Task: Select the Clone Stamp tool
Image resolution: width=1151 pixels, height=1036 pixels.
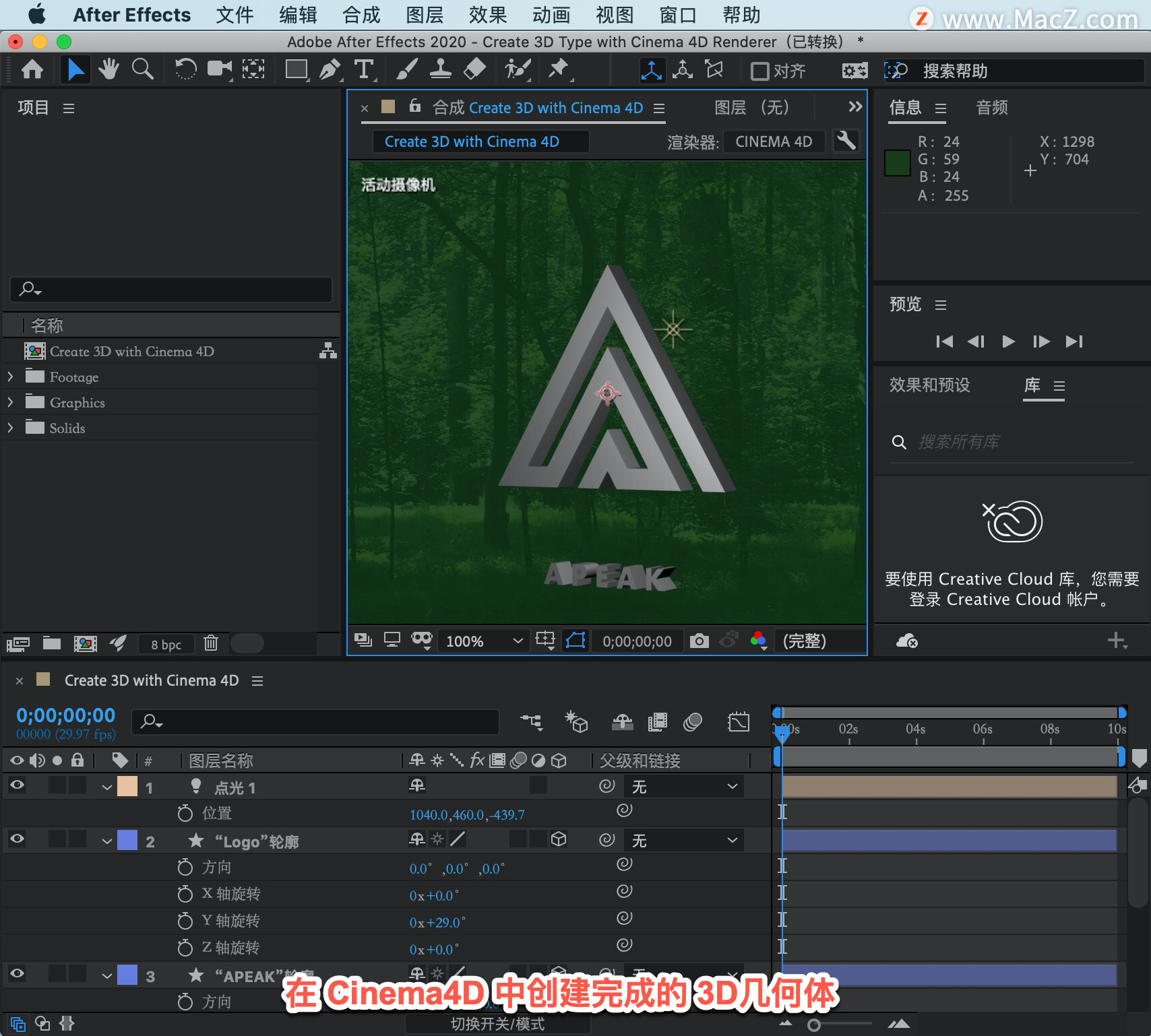Action: 440,69
